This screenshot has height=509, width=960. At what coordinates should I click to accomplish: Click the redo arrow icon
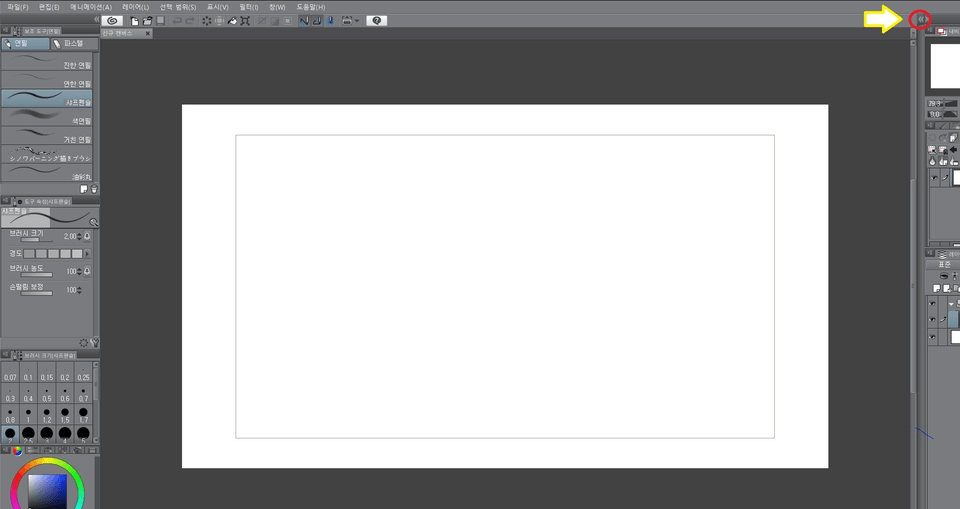coord(190,21)
